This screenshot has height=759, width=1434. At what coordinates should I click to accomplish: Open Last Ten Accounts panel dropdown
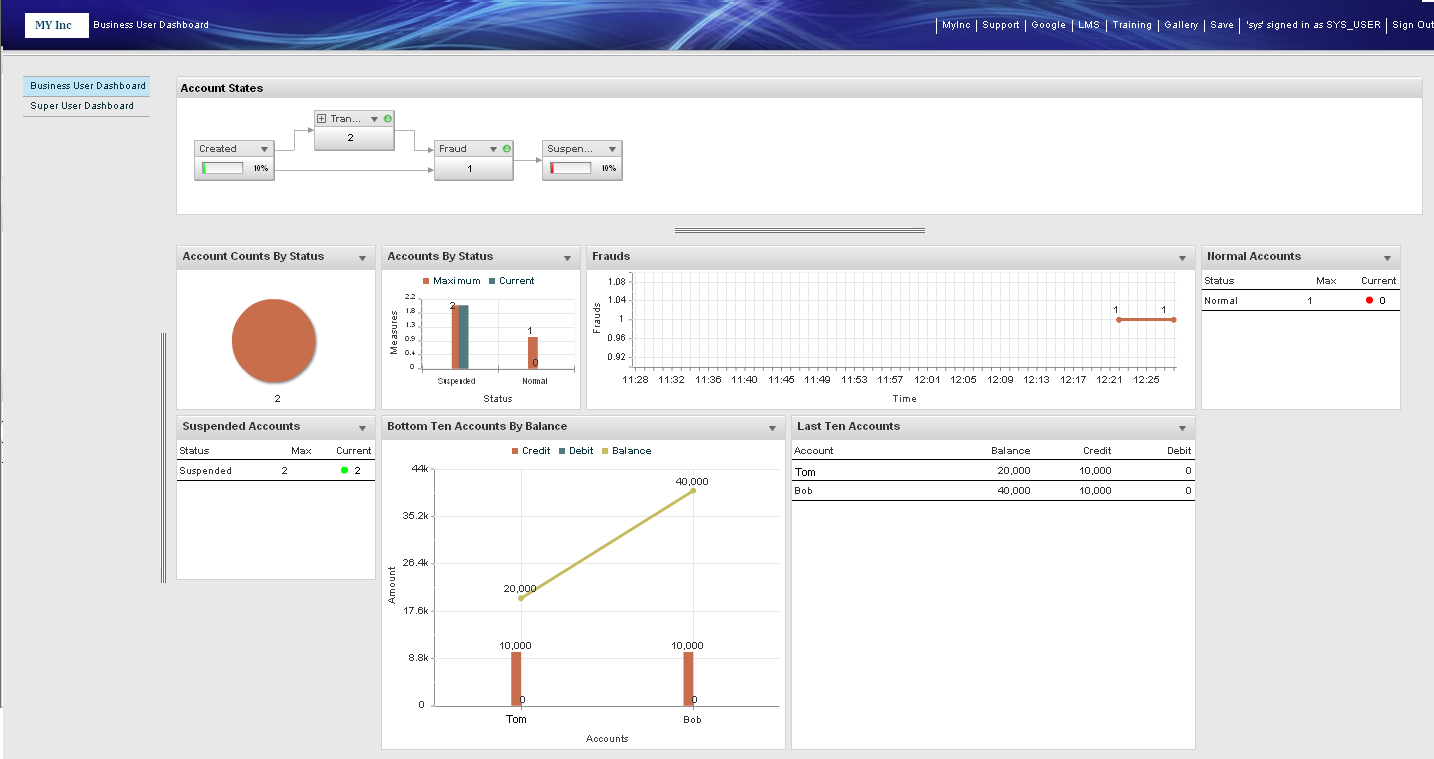point(1182,428)
